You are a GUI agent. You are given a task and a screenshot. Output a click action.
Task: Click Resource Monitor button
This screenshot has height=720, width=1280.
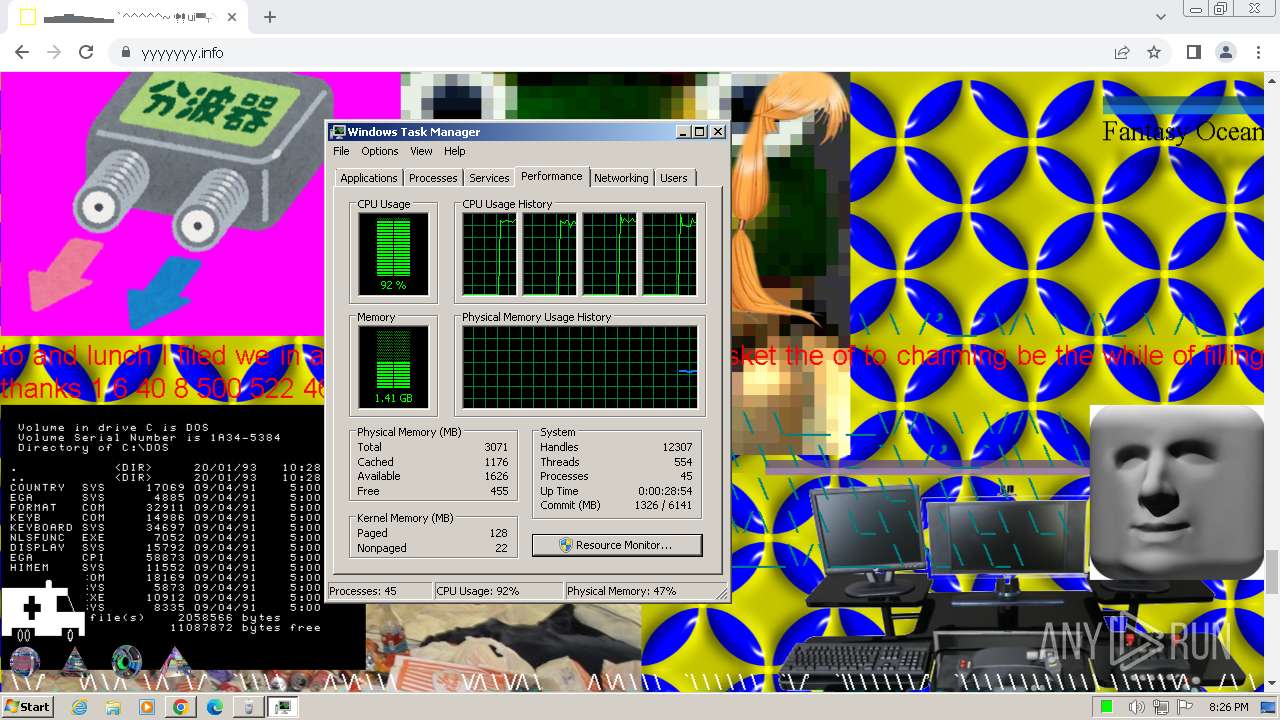617,545
